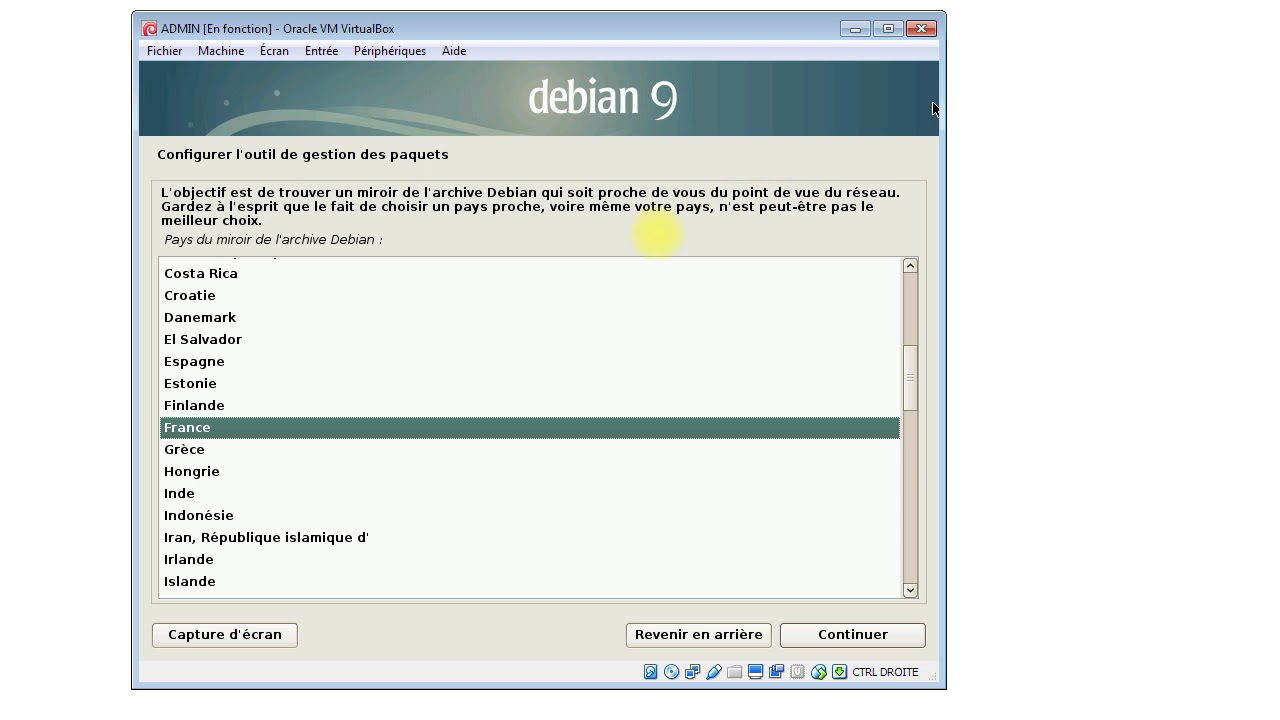Minimize the VirtualBox window
Viewport: 1280px width, 720px height.
(855, 29)
